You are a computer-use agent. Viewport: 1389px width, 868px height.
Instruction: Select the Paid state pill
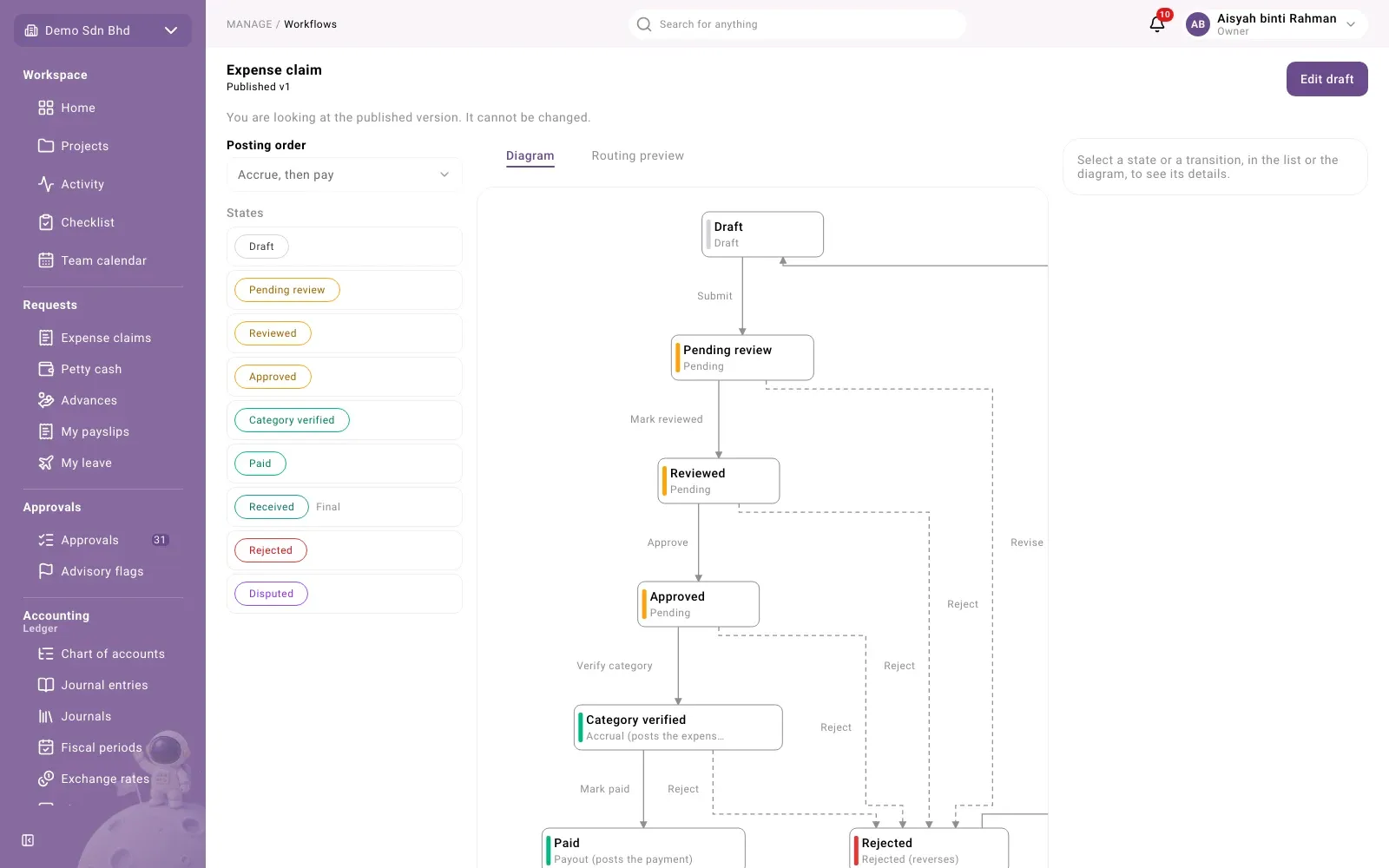[x=260, y=464]
